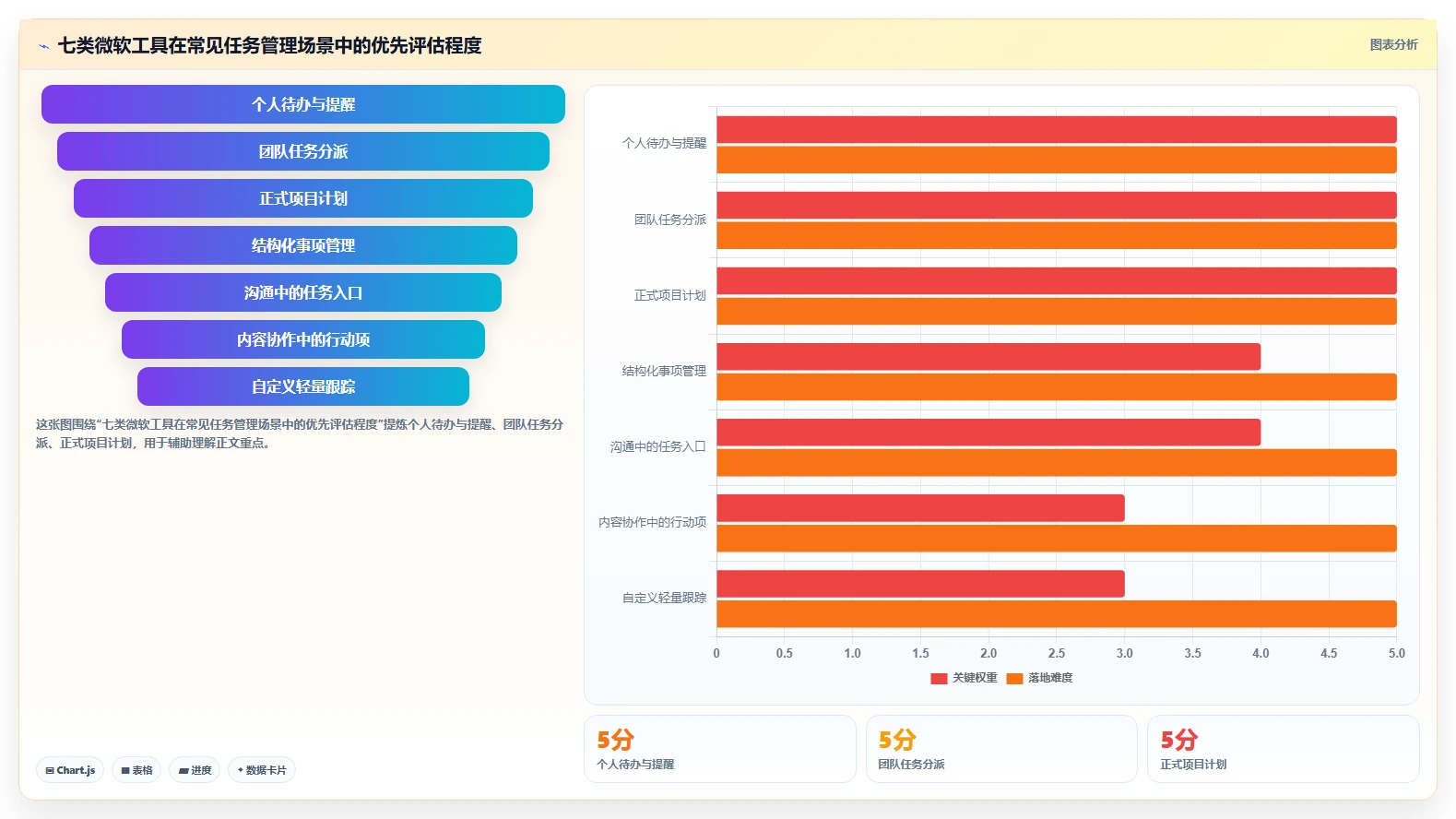Click the orange 落地难度 bar for 结构化事项管理

[x=1057, y=386]
